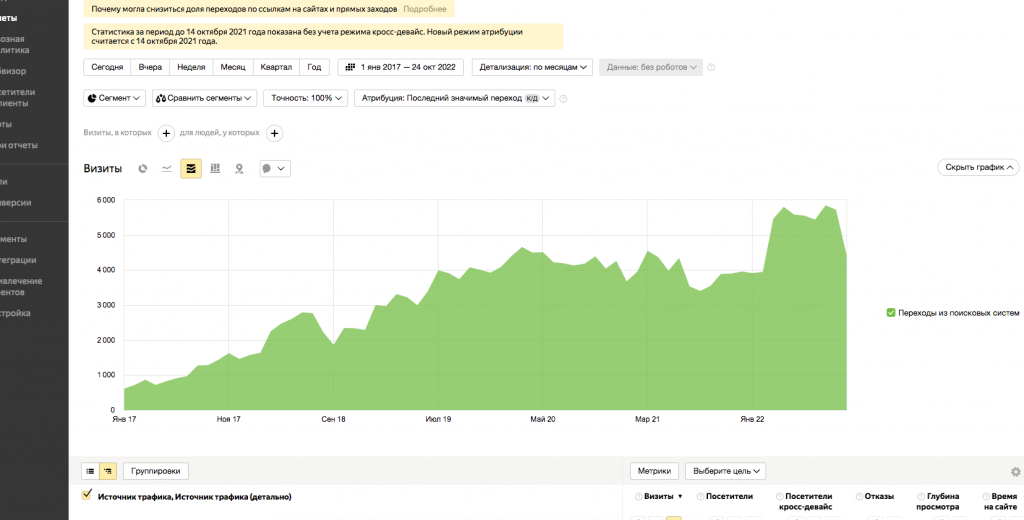Click help icon next to attribution dropdown
The width and height of the screenshot is (1024, 520).
(563, 99)
